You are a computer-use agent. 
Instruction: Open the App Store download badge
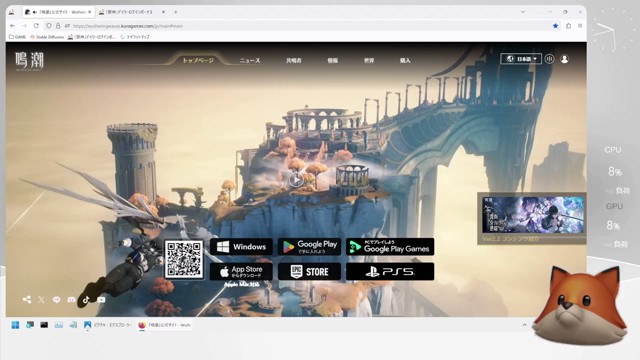click(241, 271)
